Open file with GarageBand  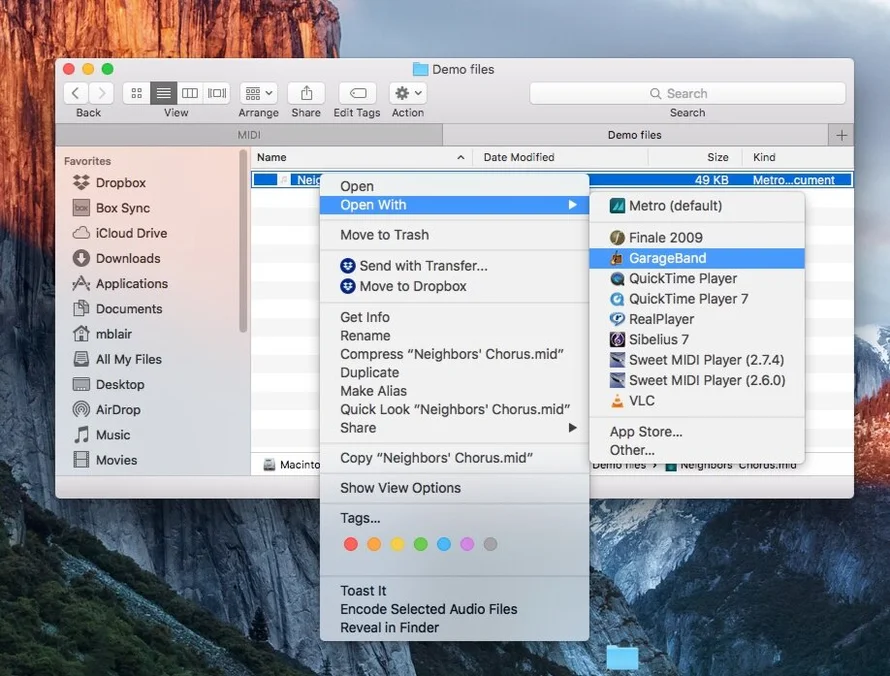click(x=697, y=258)
